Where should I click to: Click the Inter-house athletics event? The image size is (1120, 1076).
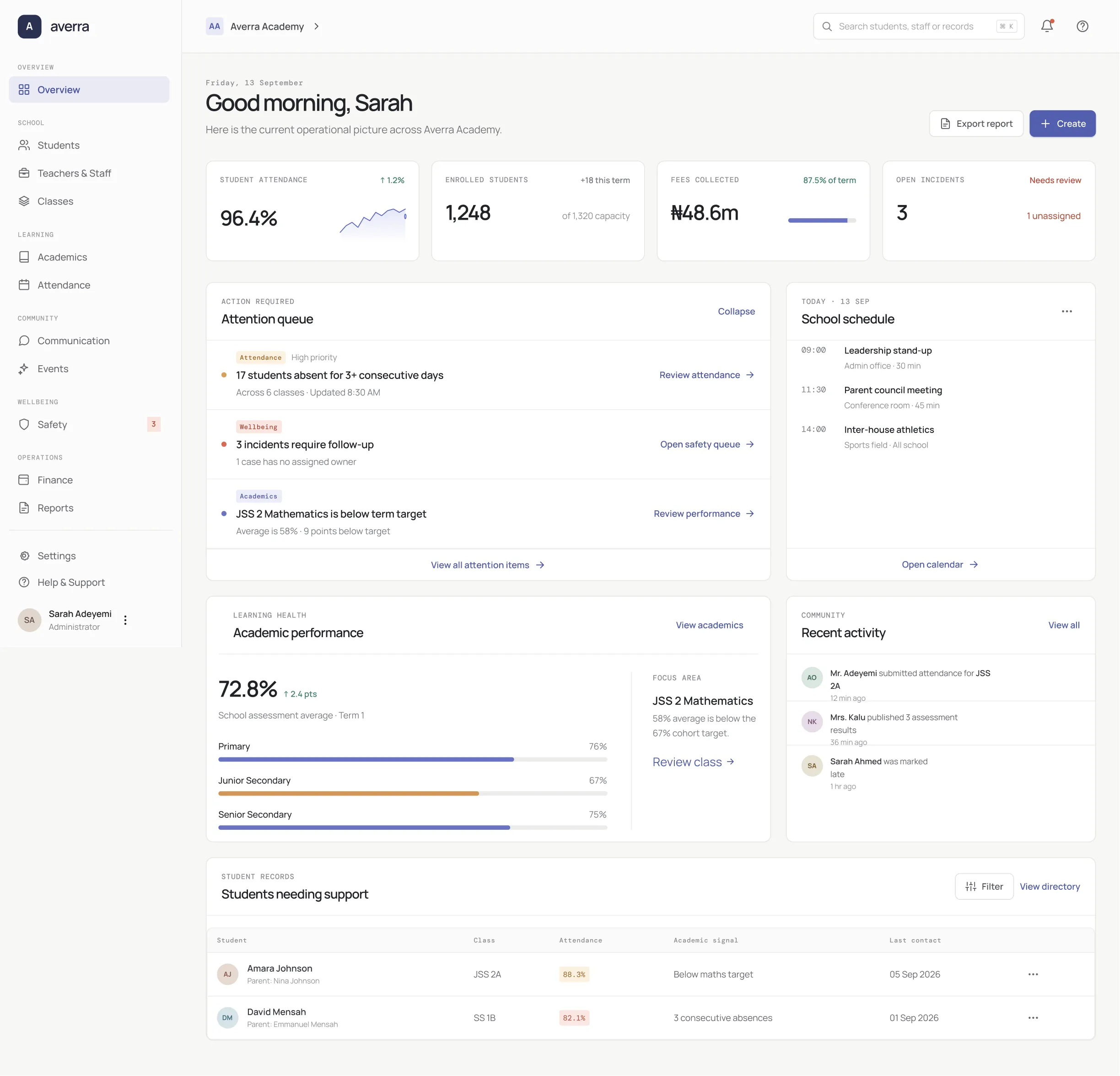[x=941, y=437]
